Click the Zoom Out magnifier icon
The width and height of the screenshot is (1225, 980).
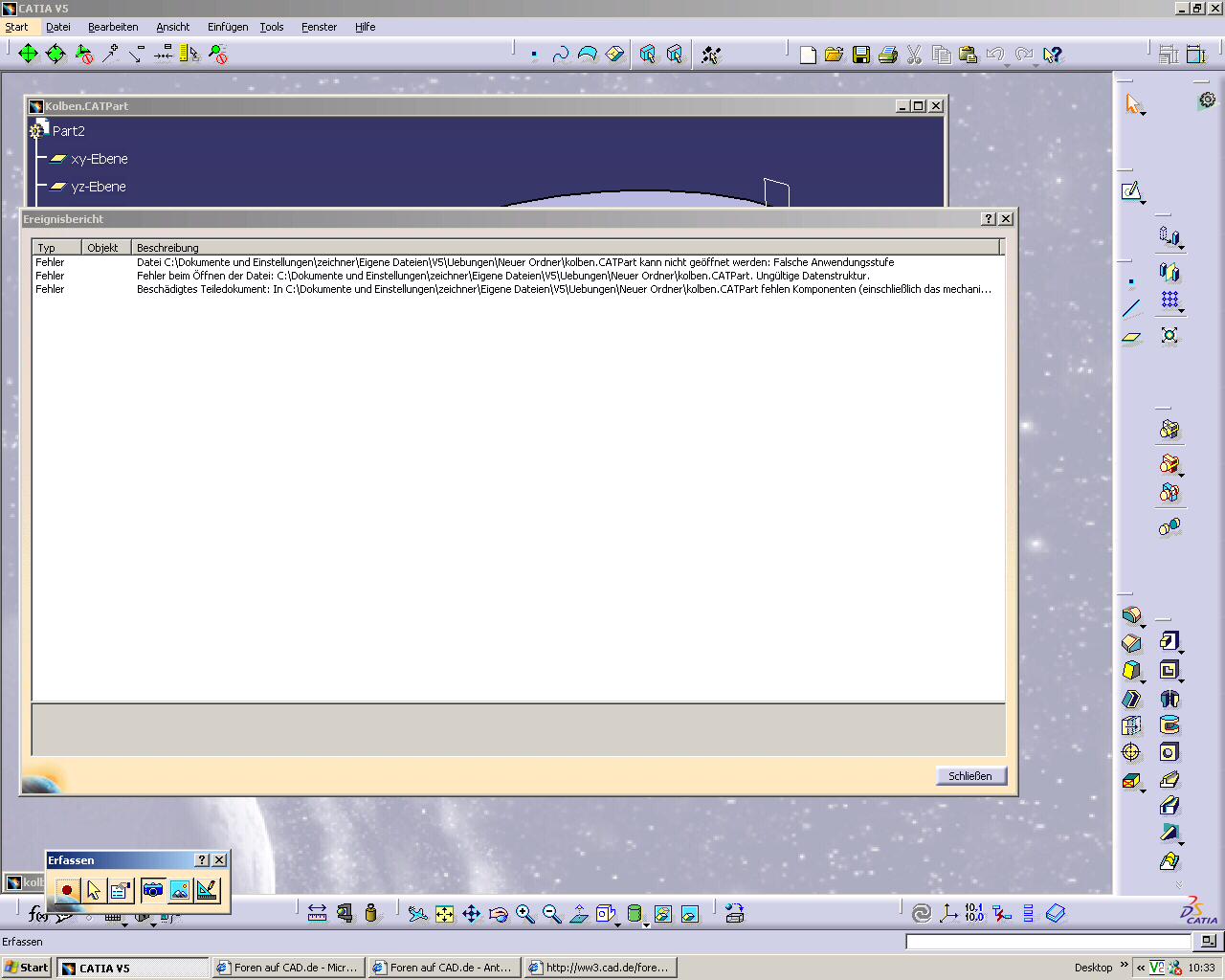[552, 914]
